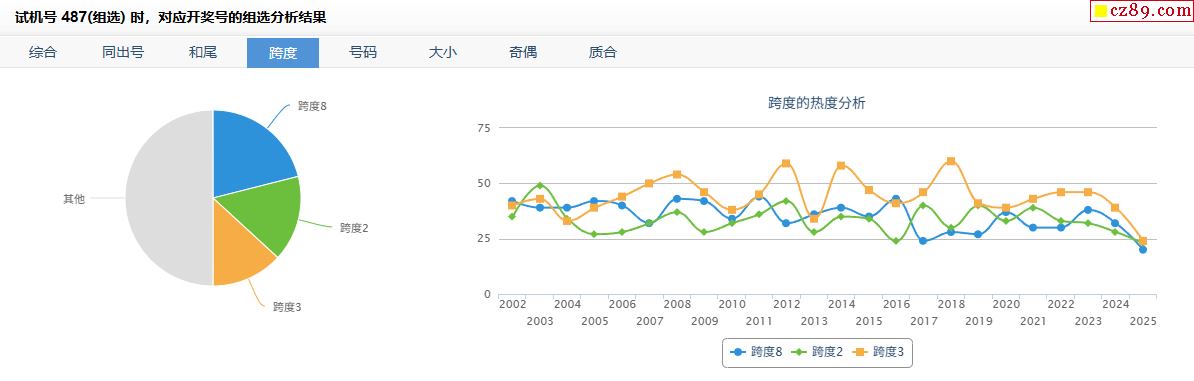1194x381 pixels.
Task: Click the active 跨度 tab
Action: coord(283,53)
